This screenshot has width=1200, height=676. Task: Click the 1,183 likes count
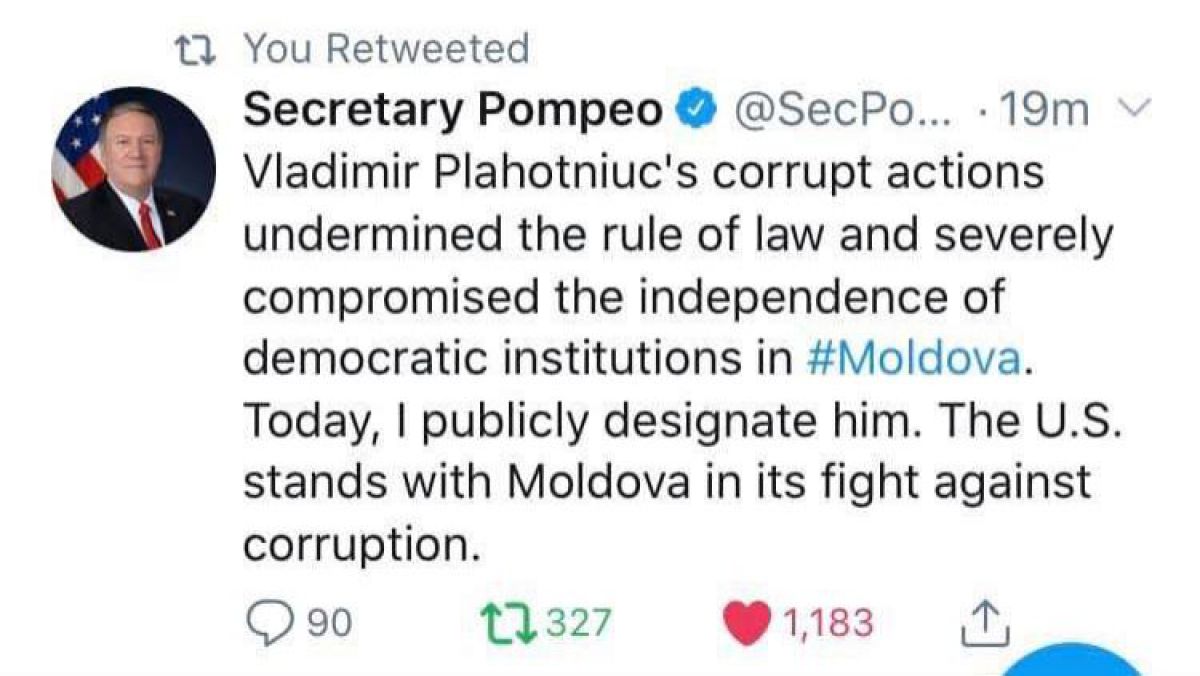(828, 624)
